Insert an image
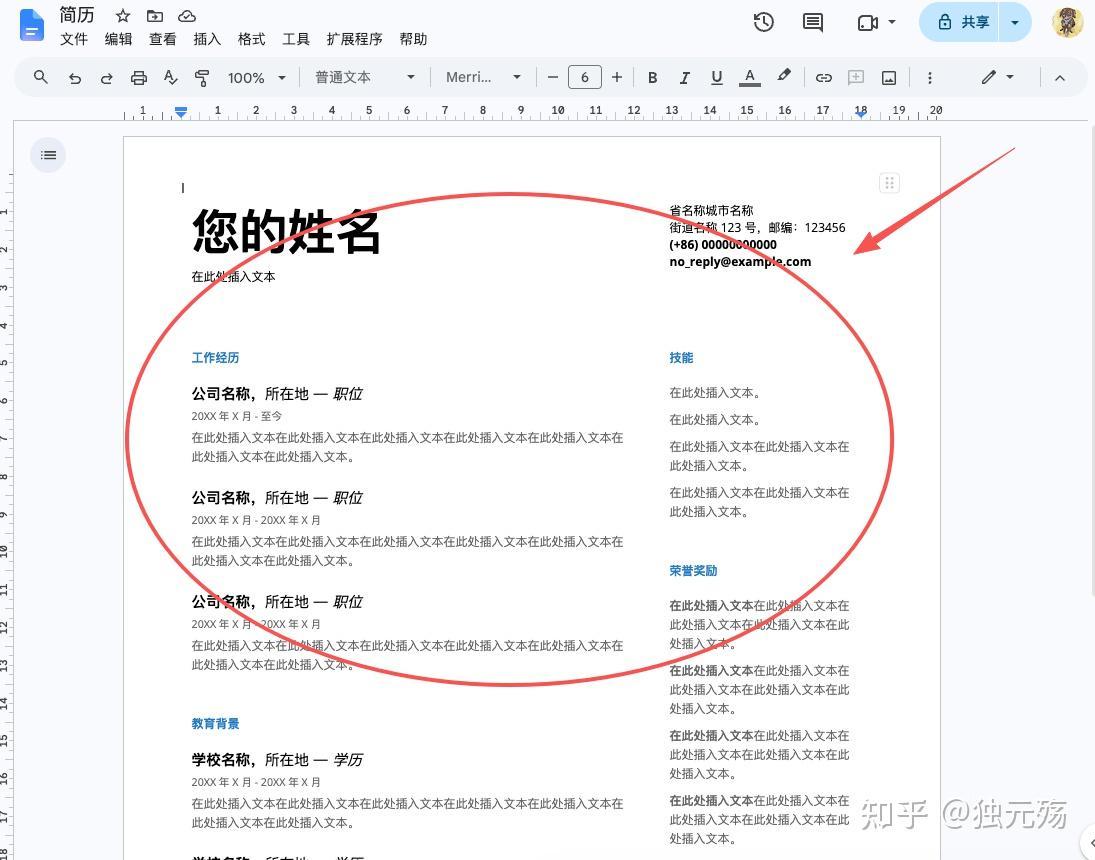The width and height of the screenshot is (1095, 860). [x=888, y=78]
